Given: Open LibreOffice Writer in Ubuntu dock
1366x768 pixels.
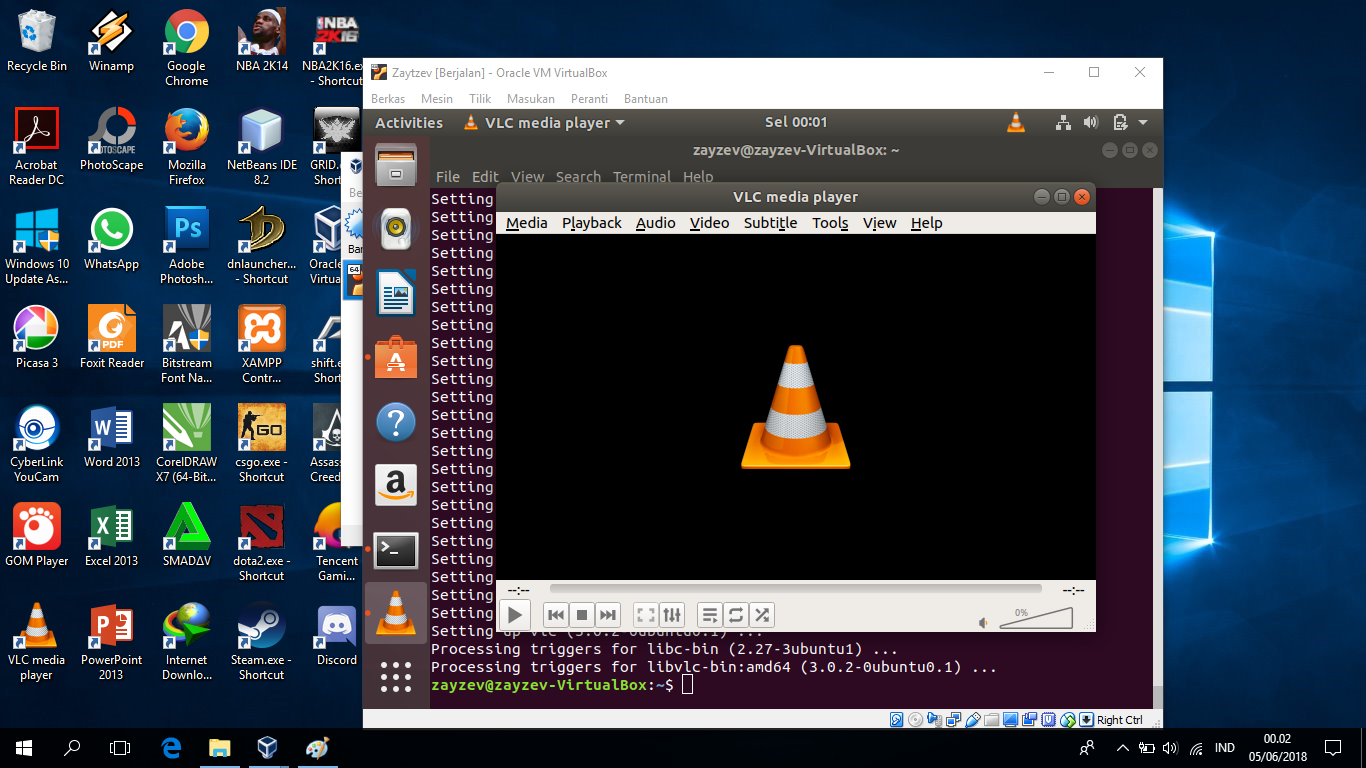Looking at the screenshot, I should 396,293.
